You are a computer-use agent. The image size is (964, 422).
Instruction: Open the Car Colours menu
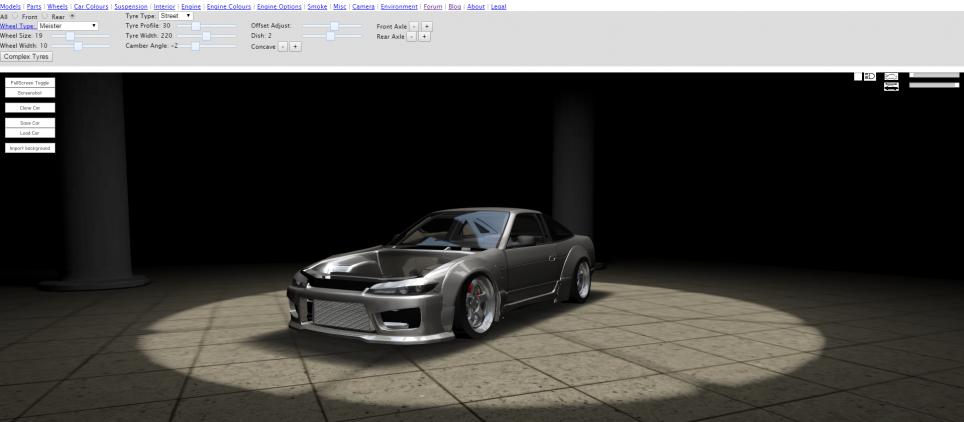pyautogui.click(x=91, y=6)
